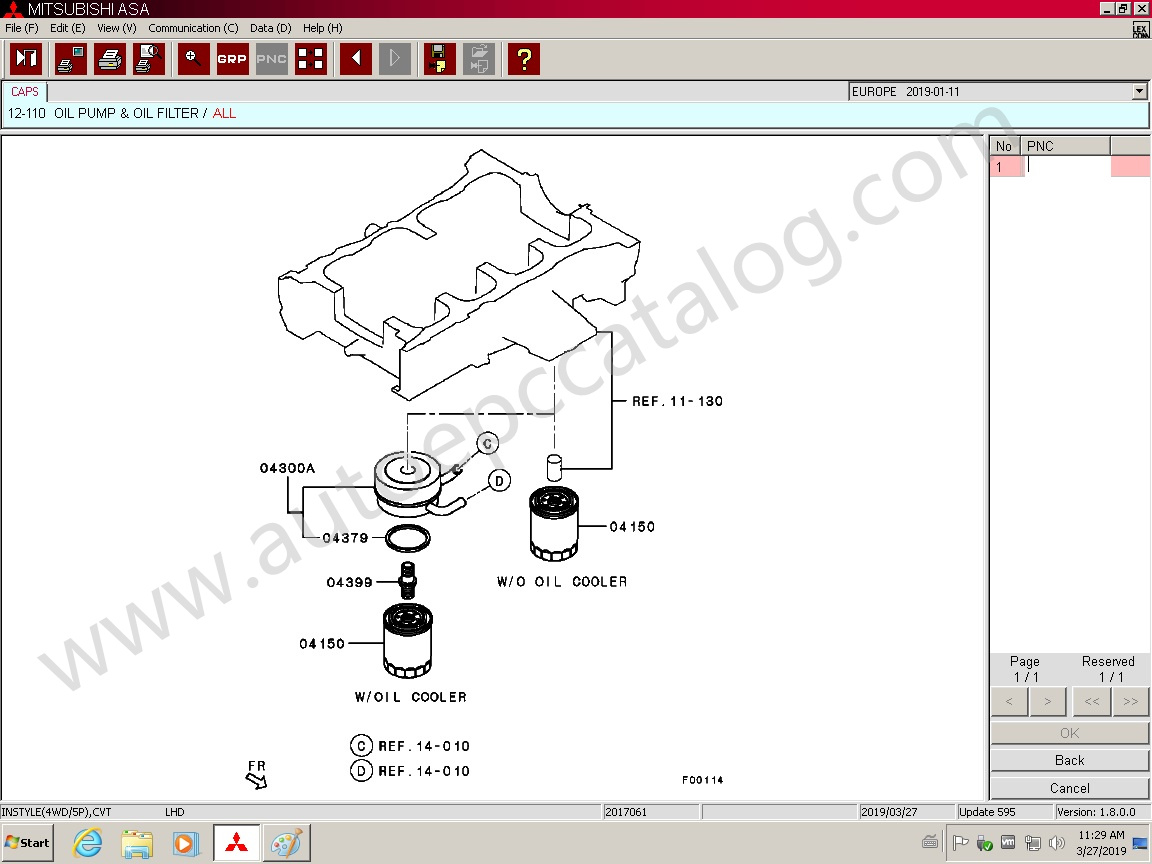Go to the previous illustration with the left arrow
Image resolution: width=1152 pixels, height=864 pixels.
(356, 59)
